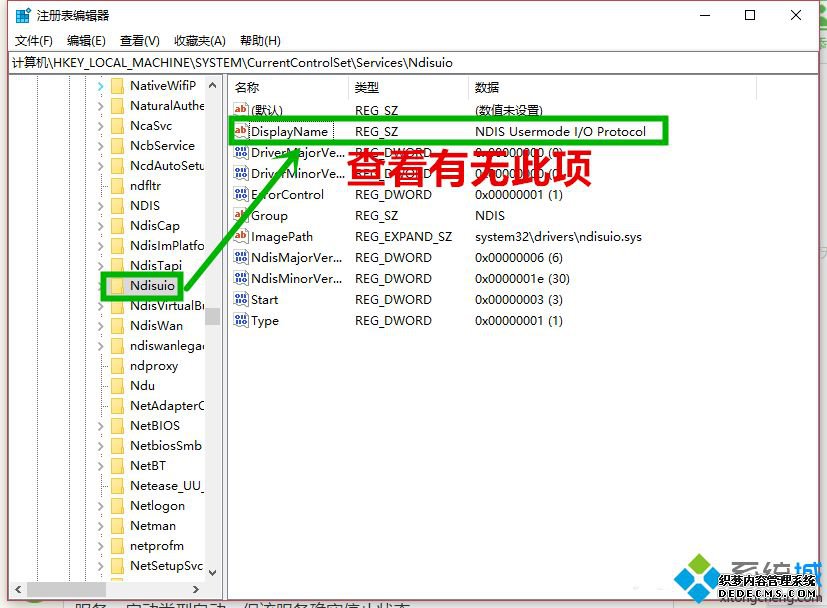Select the NdisTapi key in tree
The width and height of the screenshot is (827, 608).
pyautogui.click(x=156, y=266)
